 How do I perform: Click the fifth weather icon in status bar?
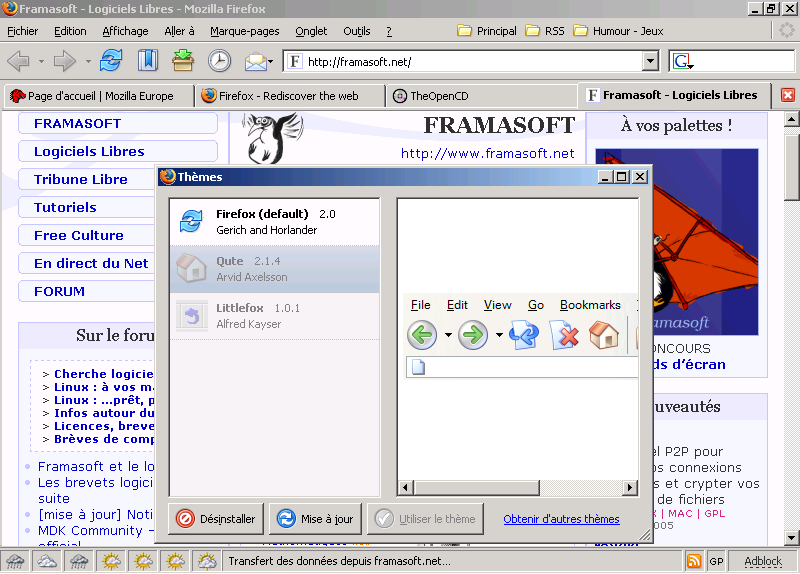[x=143, y=561]
